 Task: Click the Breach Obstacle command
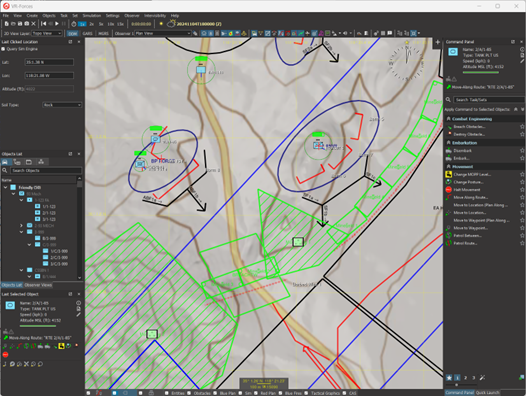tap(469, 127)
